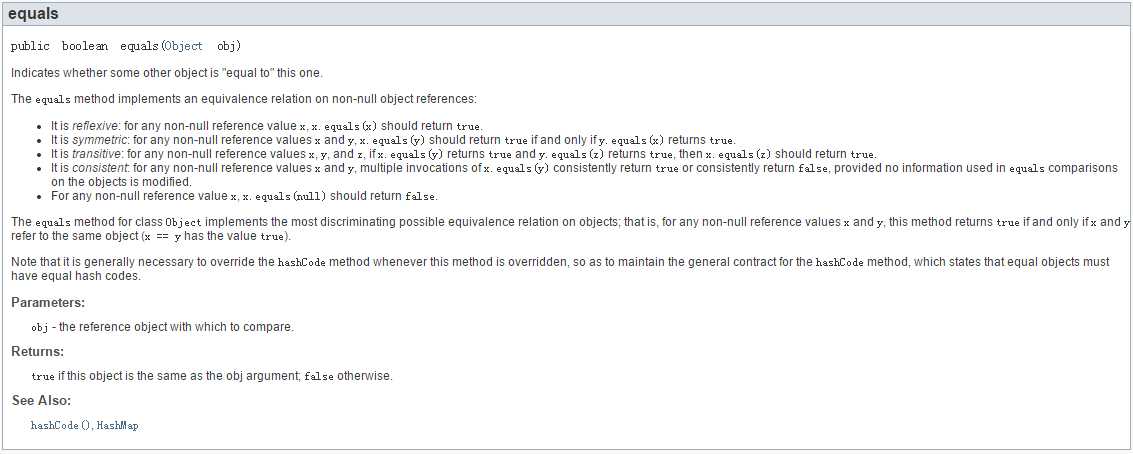Click the "Returns:" label
The height and width of the screenshot is (454, 1133).
38,351
